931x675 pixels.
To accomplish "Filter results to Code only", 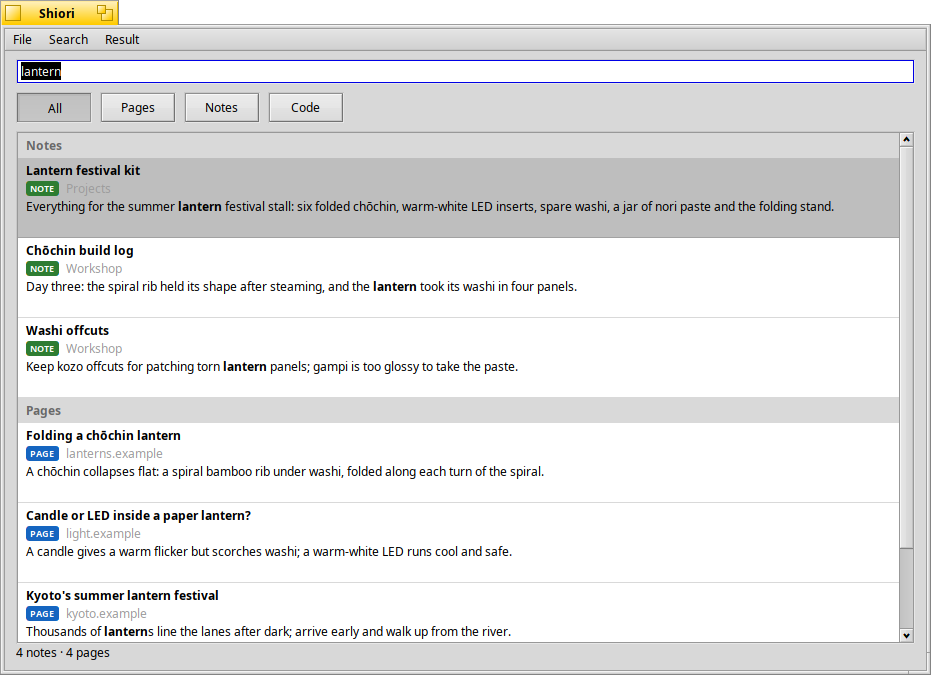I will point(305,108).
